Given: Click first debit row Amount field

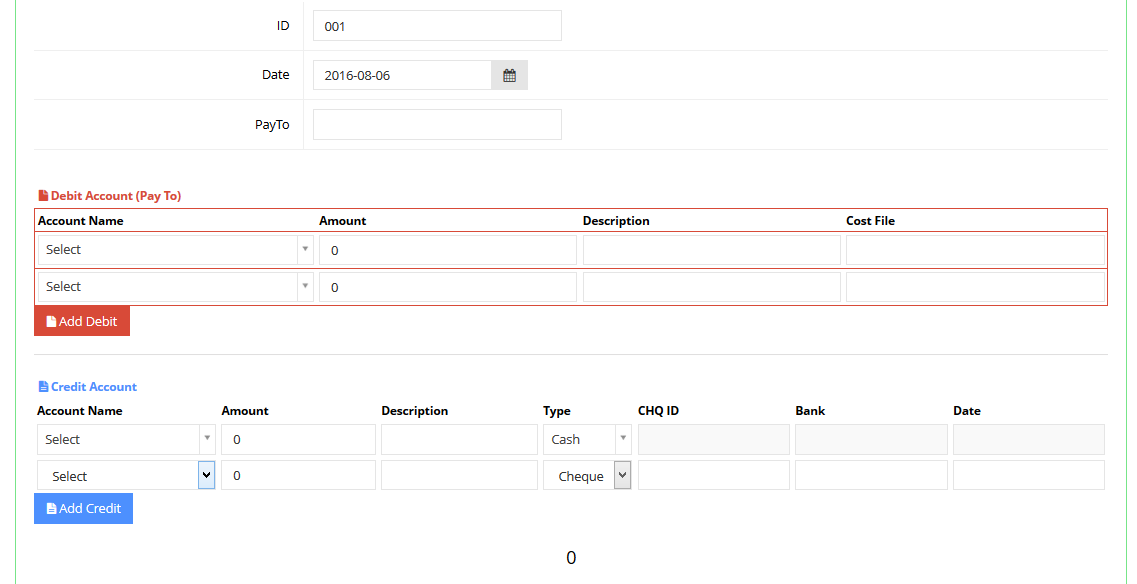Looking at the screenshot, I should pos(447,250).
